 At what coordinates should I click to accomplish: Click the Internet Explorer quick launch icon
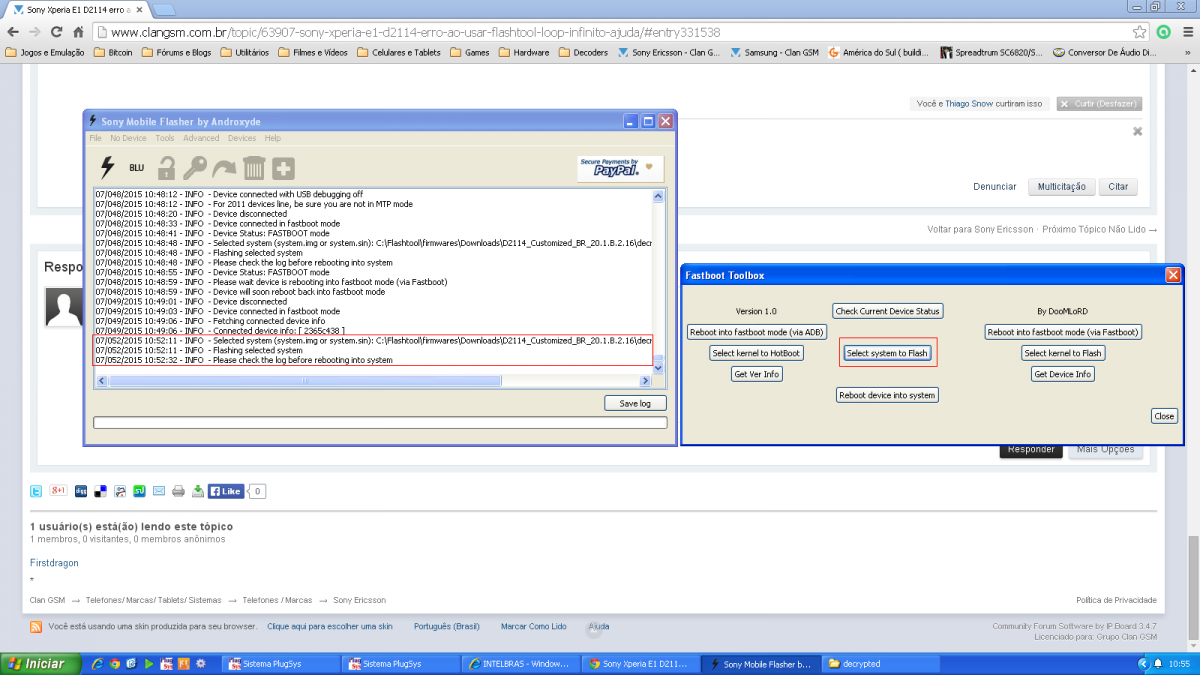[99, 663]
